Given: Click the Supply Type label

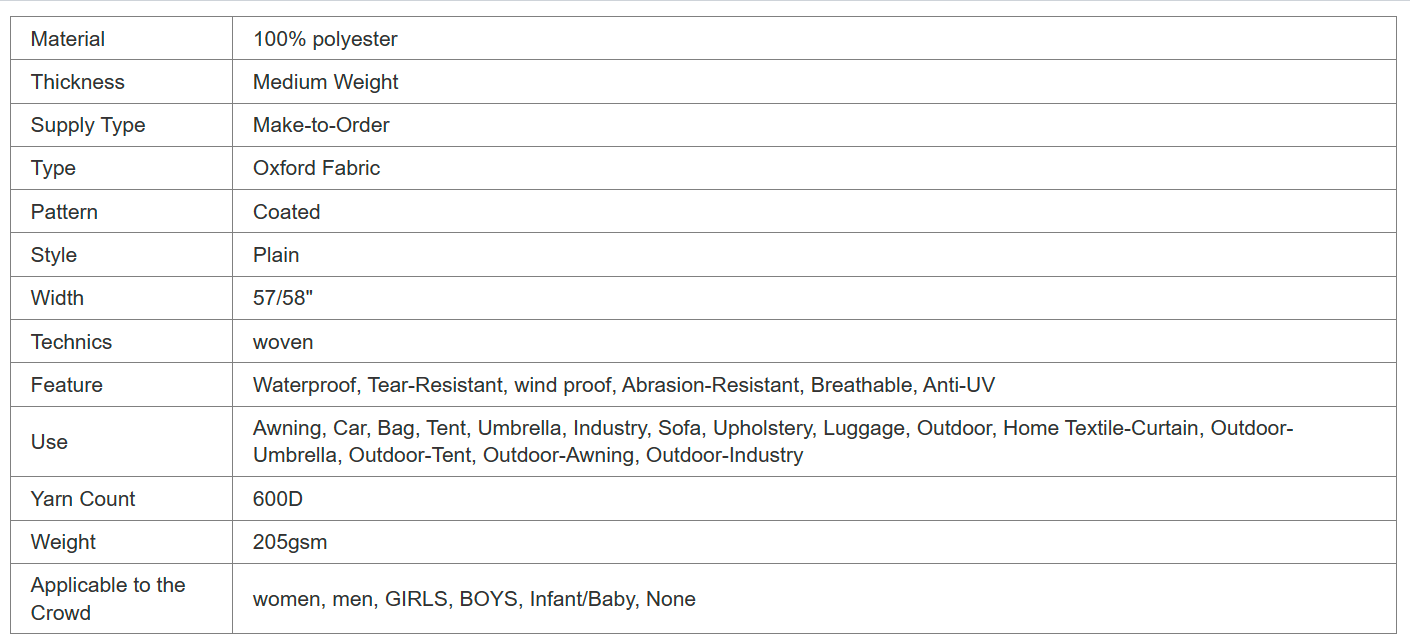Looking at the screenshot, I should pyautogui.click(x=88, y=125).
